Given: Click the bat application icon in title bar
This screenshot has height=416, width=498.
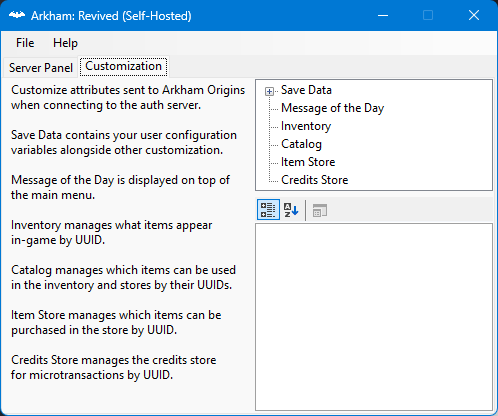Looking at the screenshot, I should [x=17, y=15].
